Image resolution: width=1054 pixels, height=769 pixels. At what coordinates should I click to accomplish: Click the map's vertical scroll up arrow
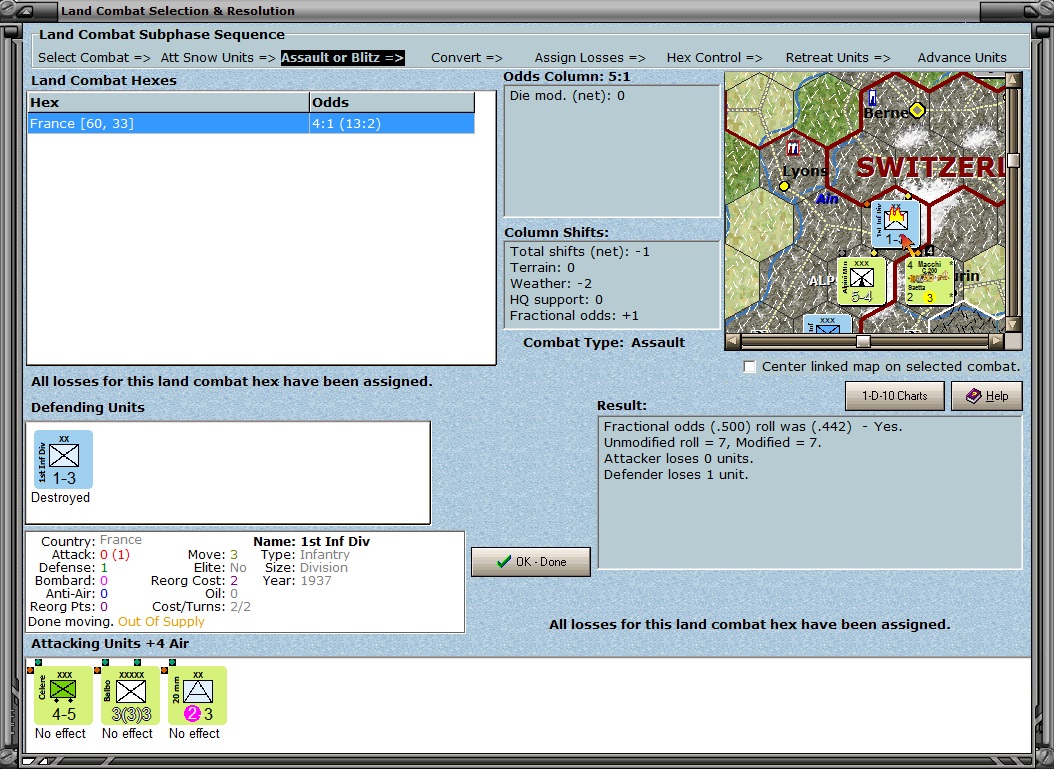[1013, 80]
